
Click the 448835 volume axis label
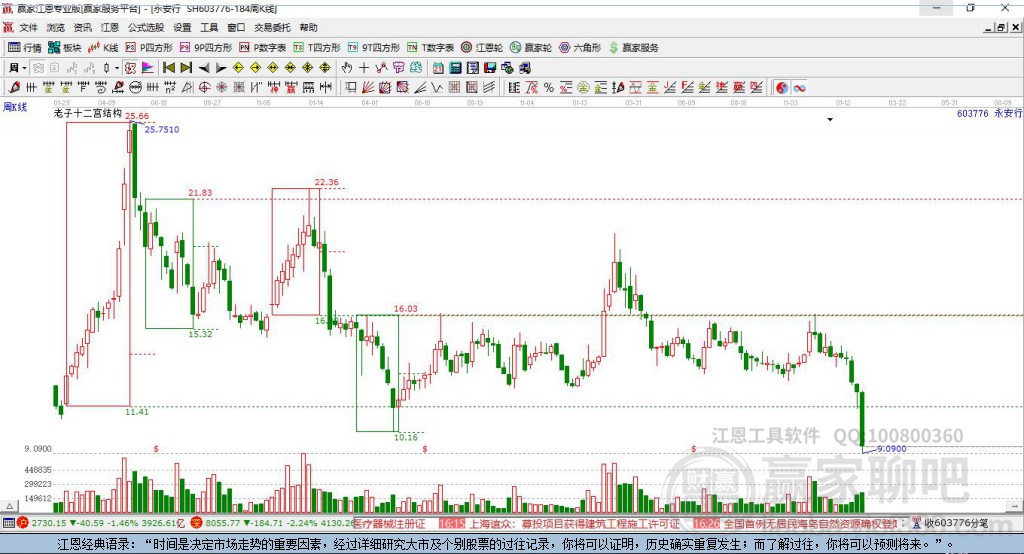(38, 470)
